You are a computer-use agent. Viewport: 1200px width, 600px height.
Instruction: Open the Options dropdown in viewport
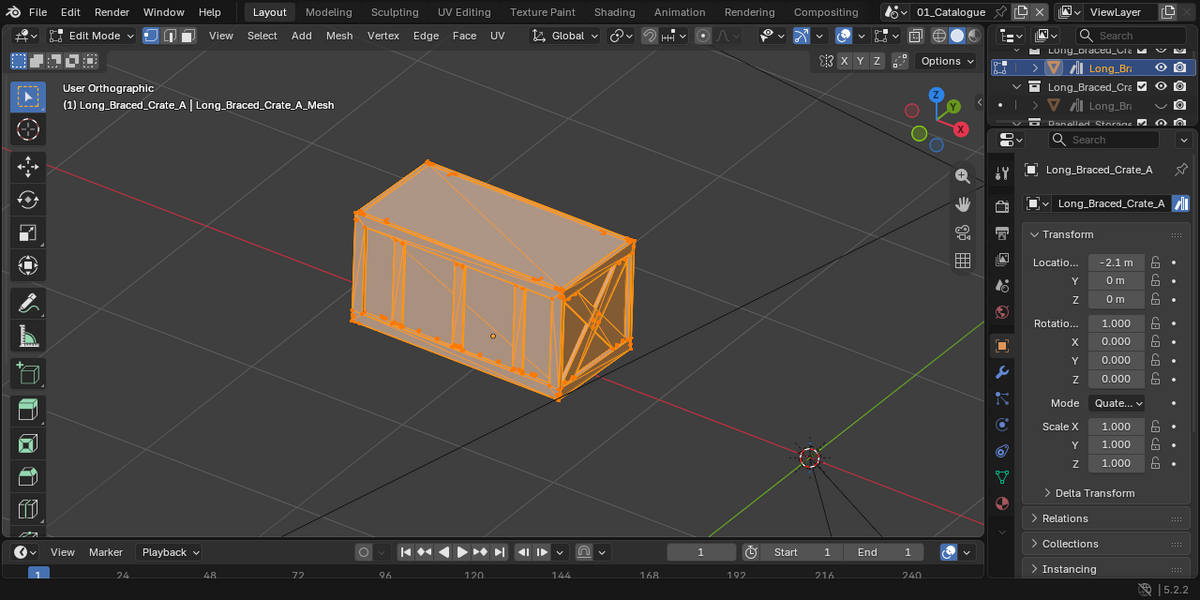point(947,61)
